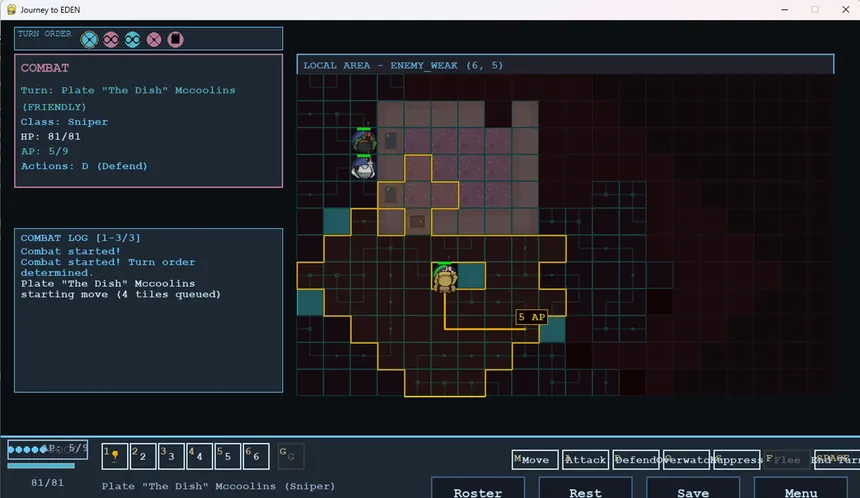Activate the Attack action

pos(585,460)
